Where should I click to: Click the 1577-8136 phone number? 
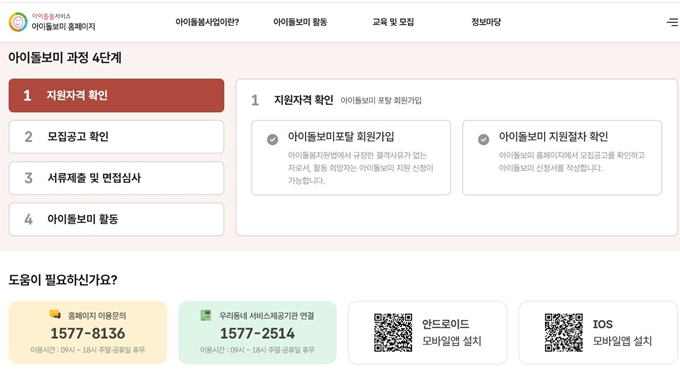click(x=88, y=333)
